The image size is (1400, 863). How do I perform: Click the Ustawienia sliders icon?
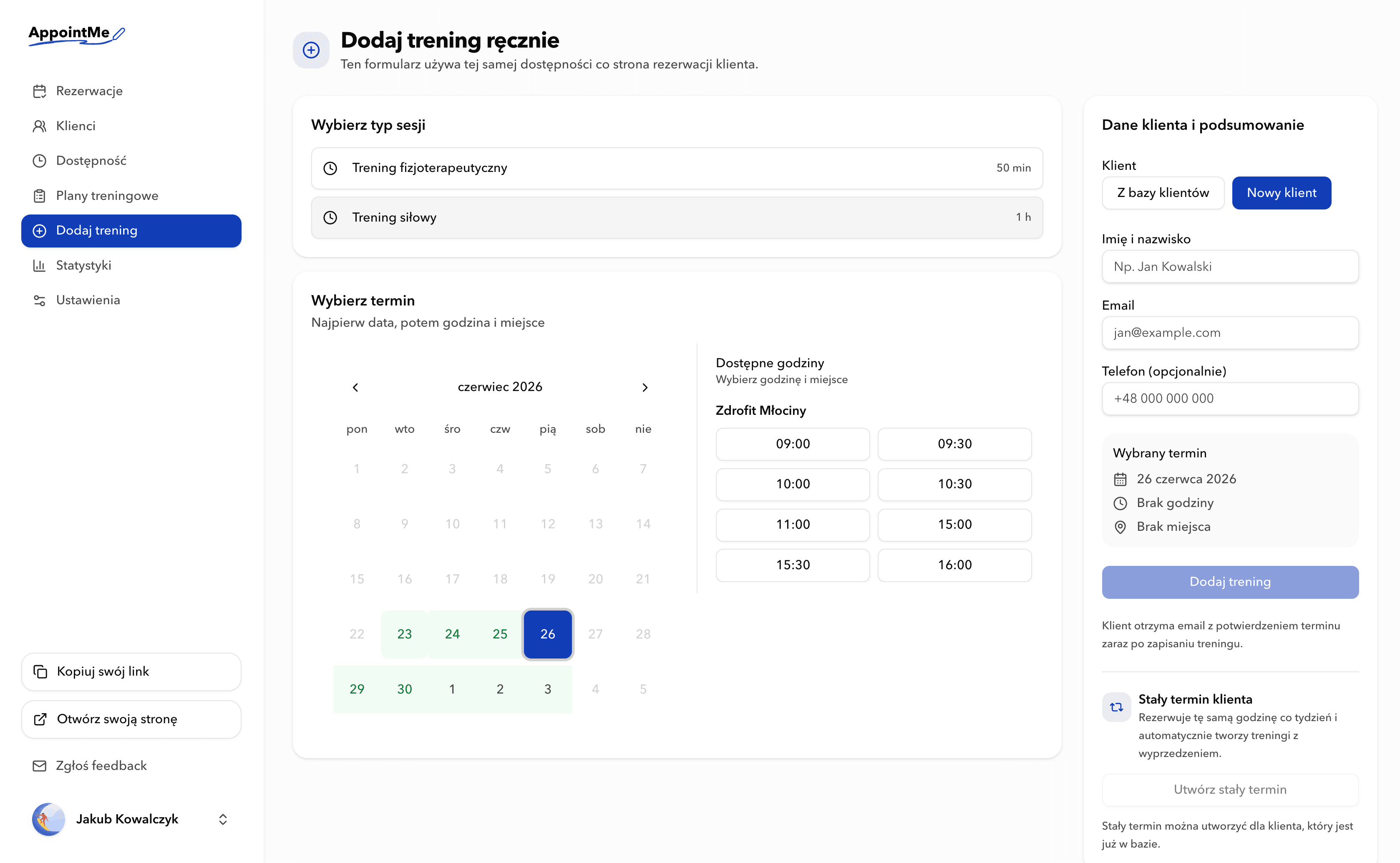click(39, 300)
